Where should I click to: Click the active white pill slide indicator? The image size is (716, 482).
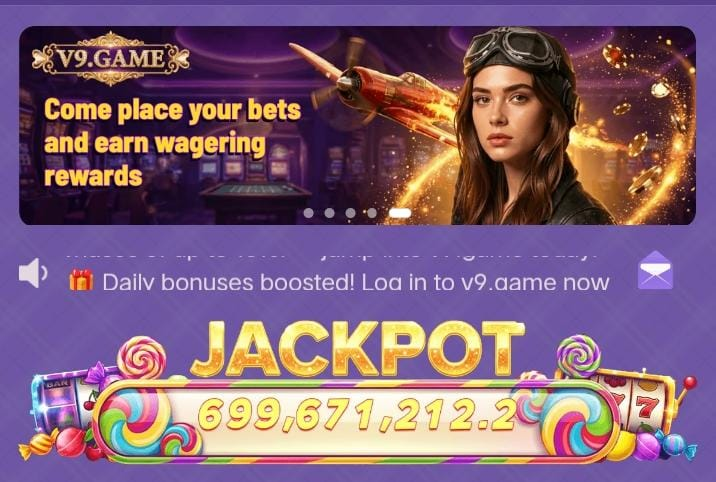(400, 213)
